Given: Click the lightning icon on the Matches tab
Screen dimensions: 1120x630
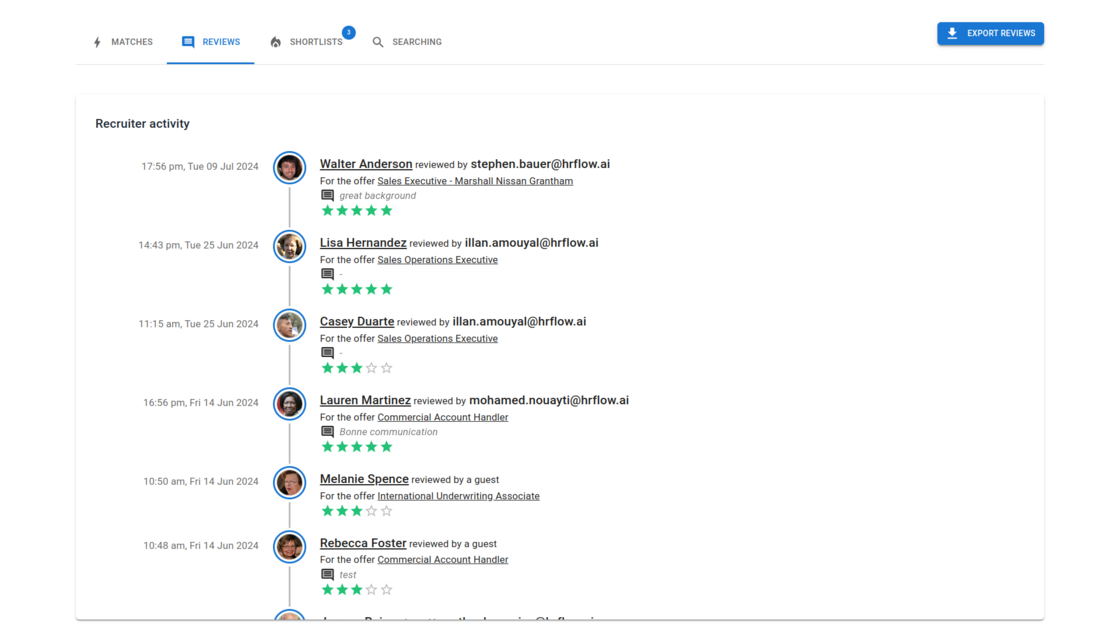Looking at the screenshot, I should coord(97,41).
